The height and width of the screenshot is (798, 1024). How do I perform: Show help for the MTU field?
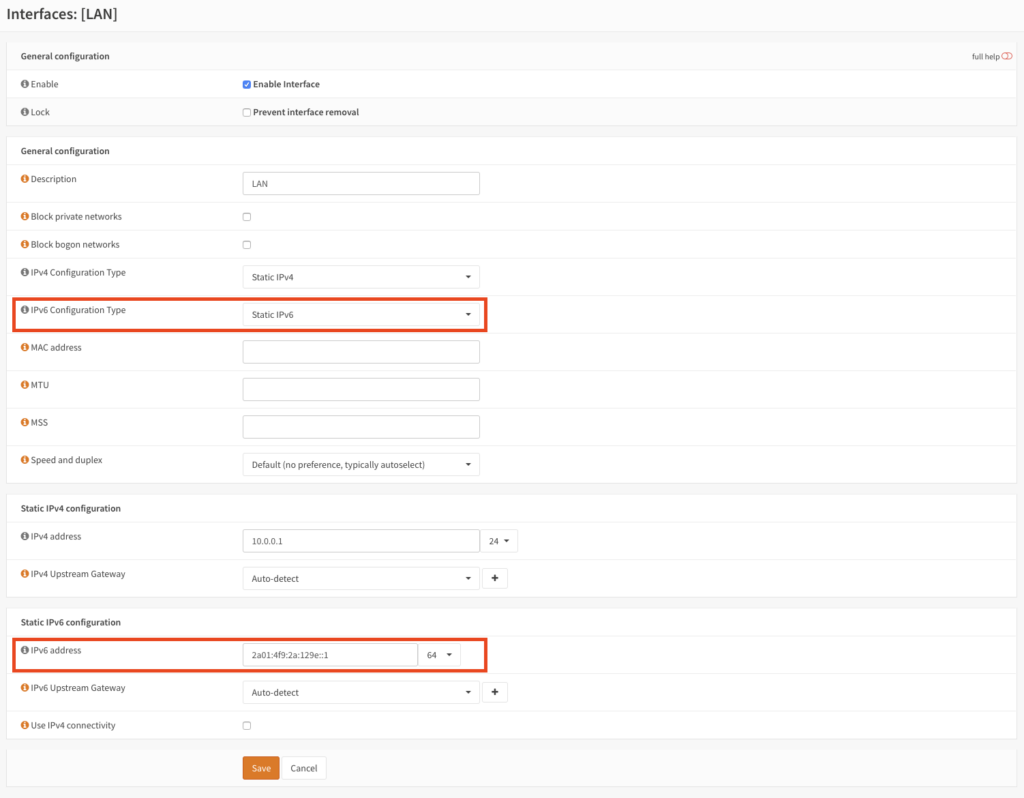click(x=25, y=385)
